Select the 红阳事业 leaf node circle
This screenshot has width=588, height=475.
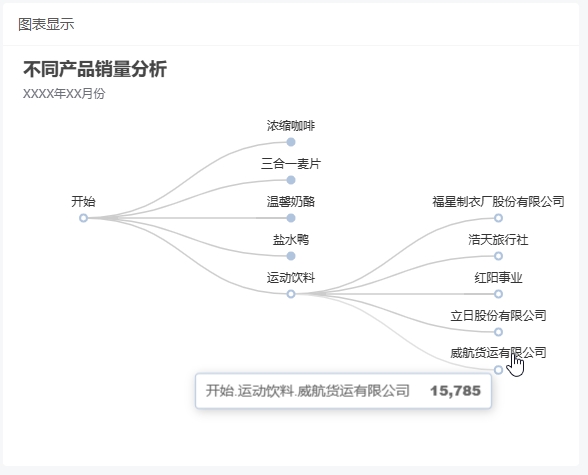pos(498,294)
